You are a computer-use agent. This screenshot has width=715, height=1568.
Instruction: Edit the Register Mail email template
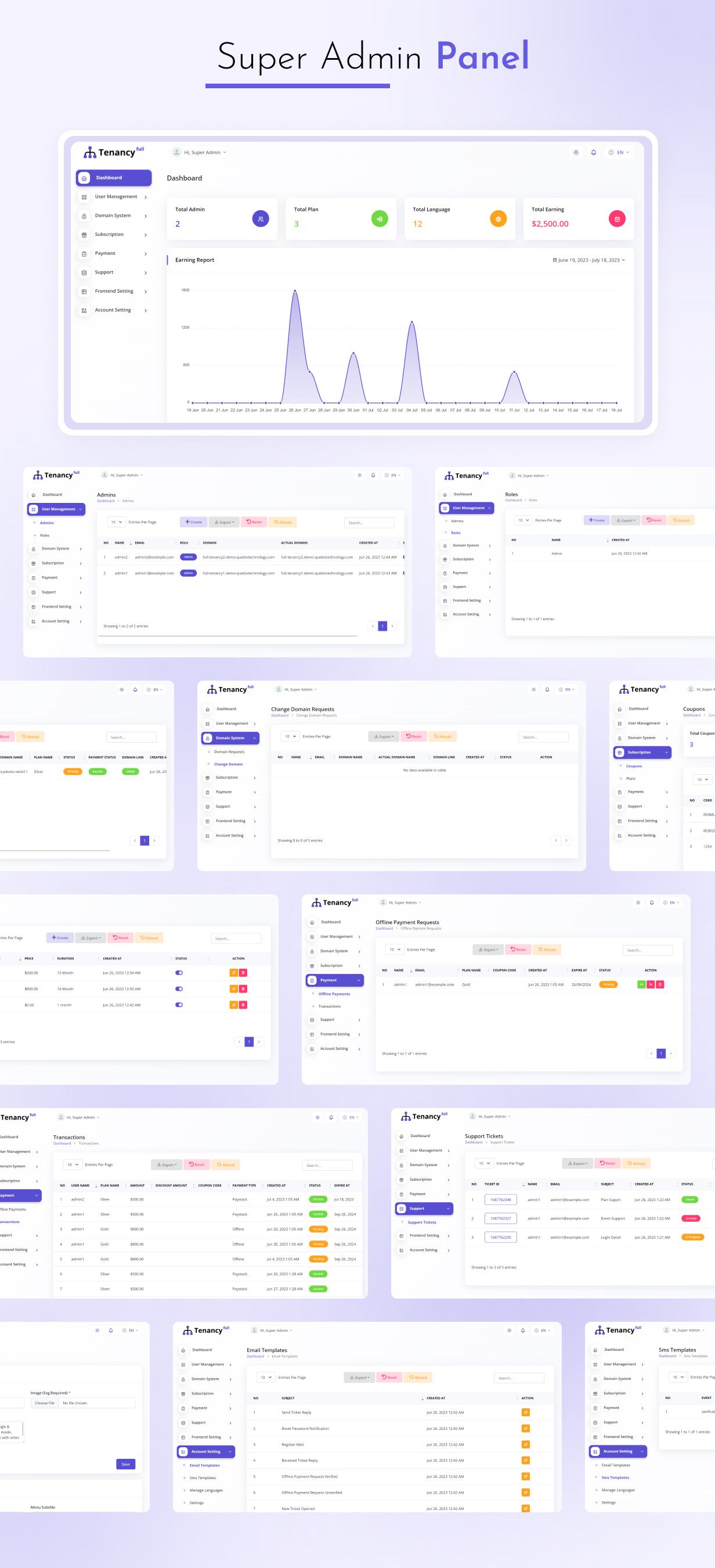526,1444
